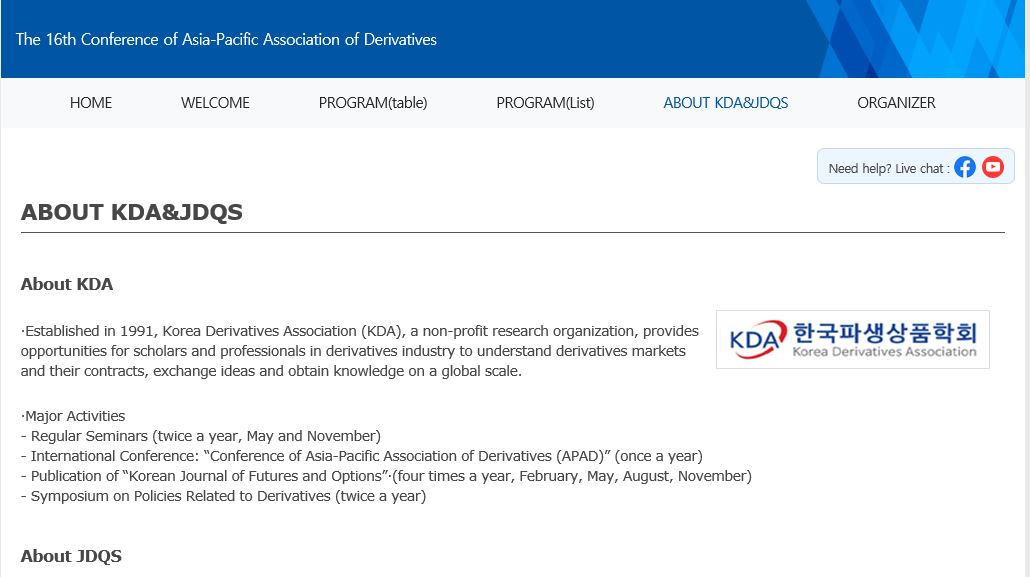Open the YouTube live chat icon

tap(993, 167)
